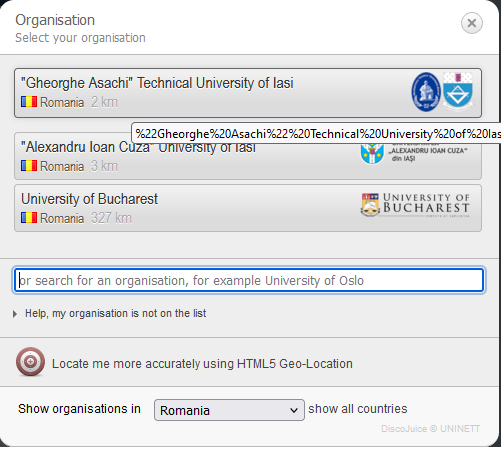Click Romanian flag beside 2 km
Screen dimensions: 502x450
point(29,102)
